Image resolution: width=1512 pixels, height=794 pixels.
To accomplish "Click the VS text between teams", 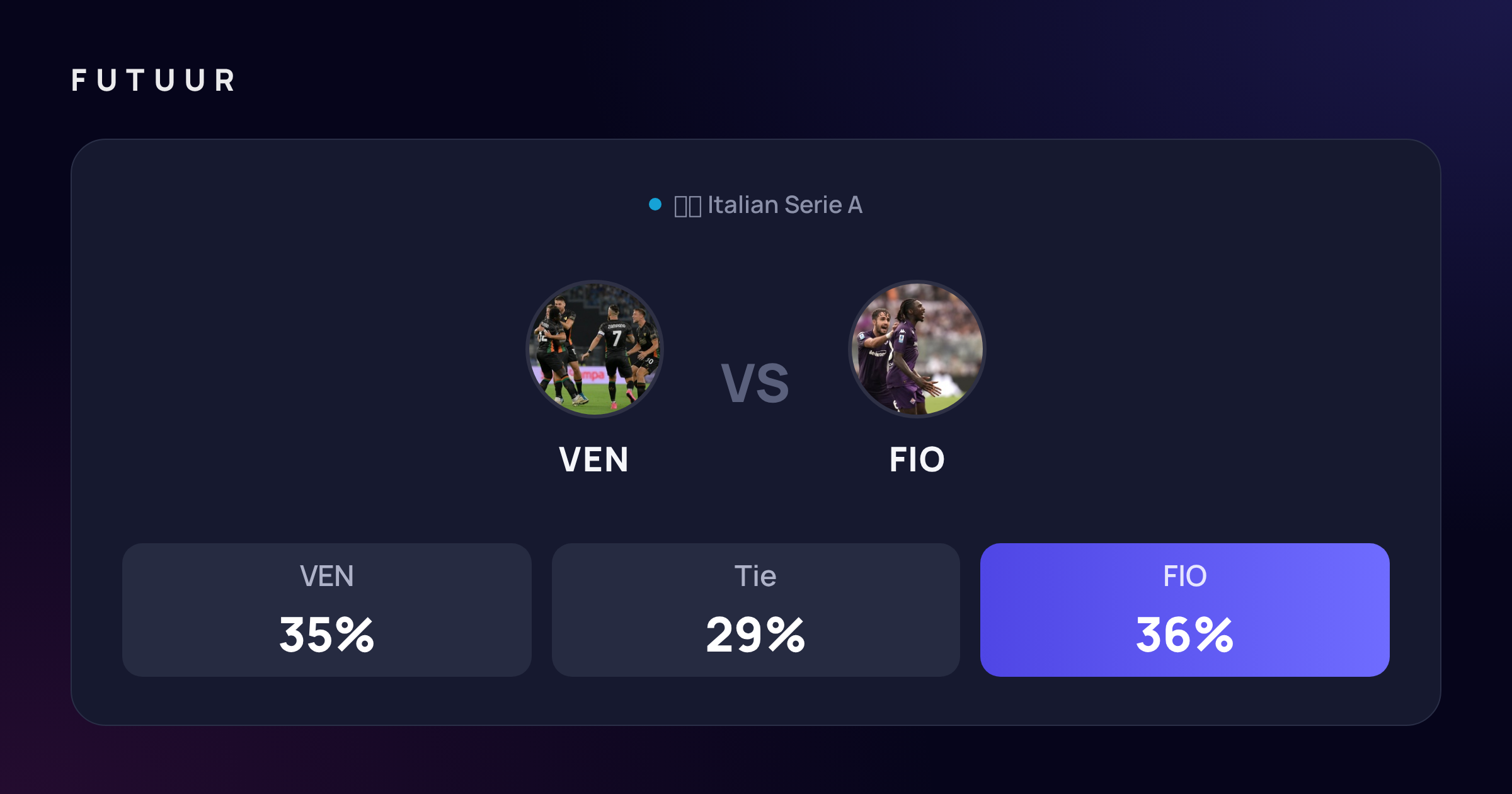I will pyautogui.click(x=755, y=383).
